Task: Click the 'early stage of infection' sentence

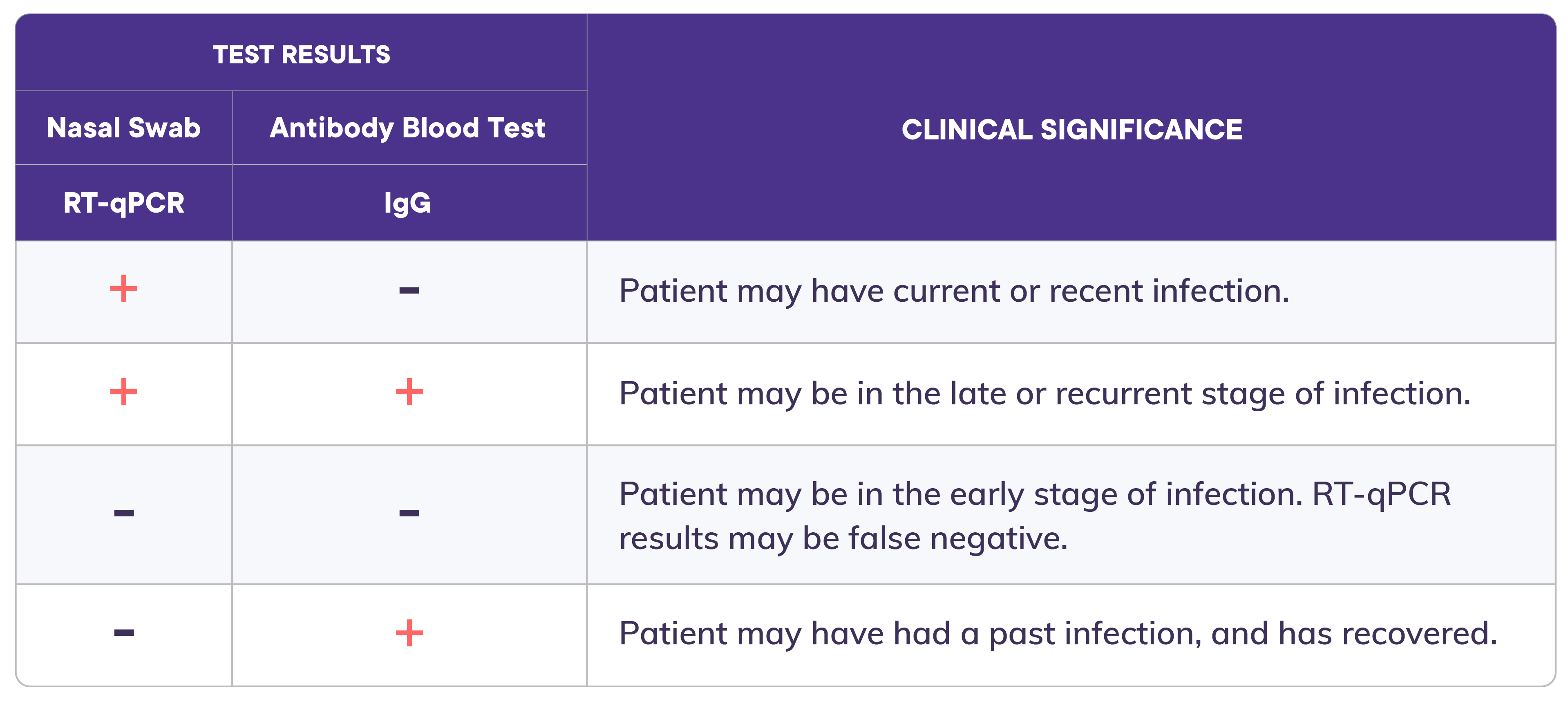Action: tap(960, 494)
